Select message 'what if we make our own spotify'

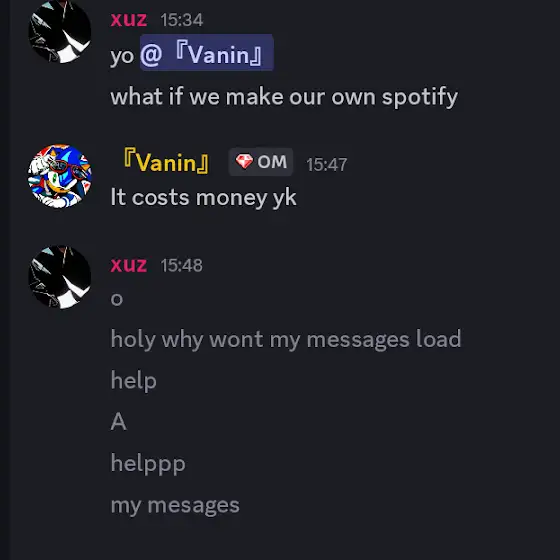click(x=284, y=97)
